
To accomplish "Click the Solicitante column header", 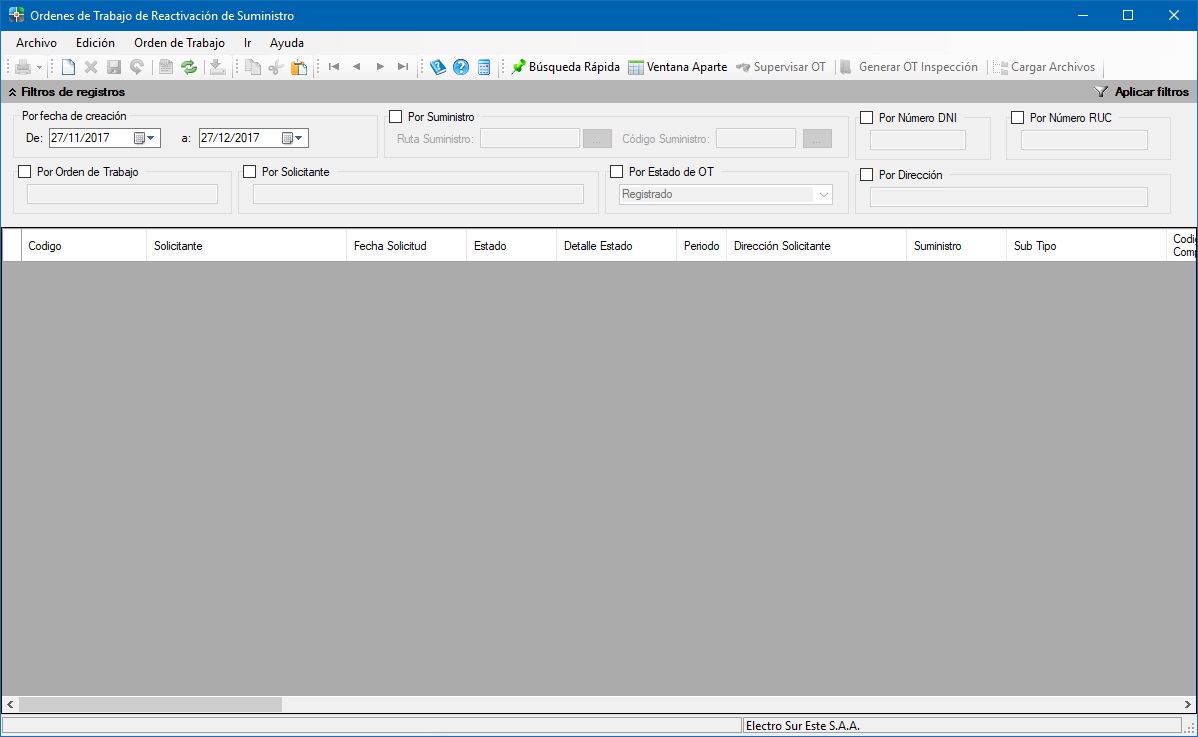I will (x=245, y=246).
